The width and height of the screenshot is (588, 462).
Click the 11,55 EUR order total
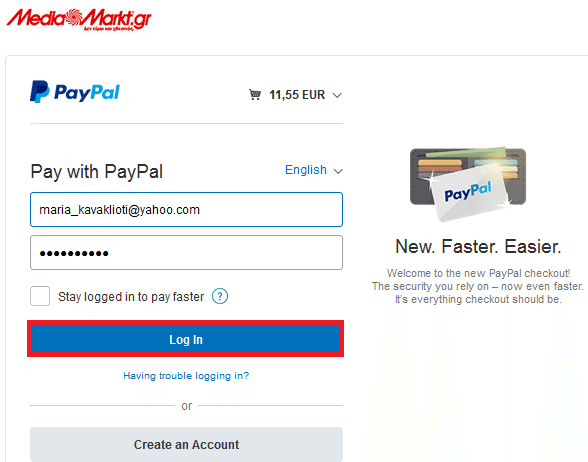[297, 95]
